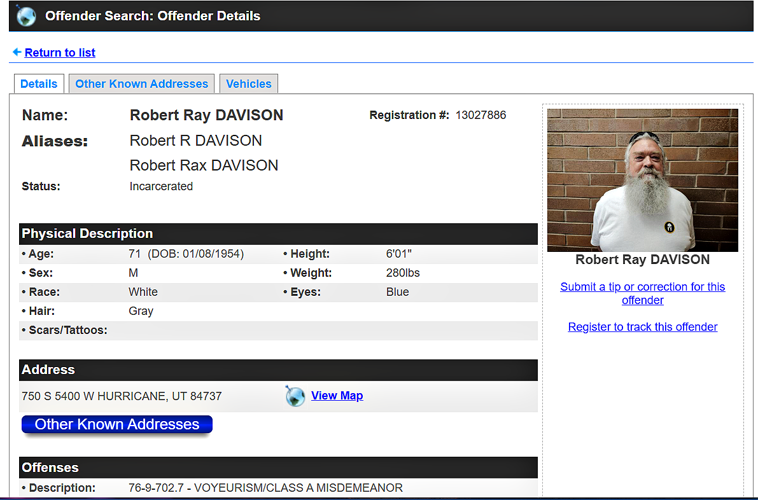Click the race value White
This screenshot has height=500, width=758.
pyautogui.click(x=143, y=292)
